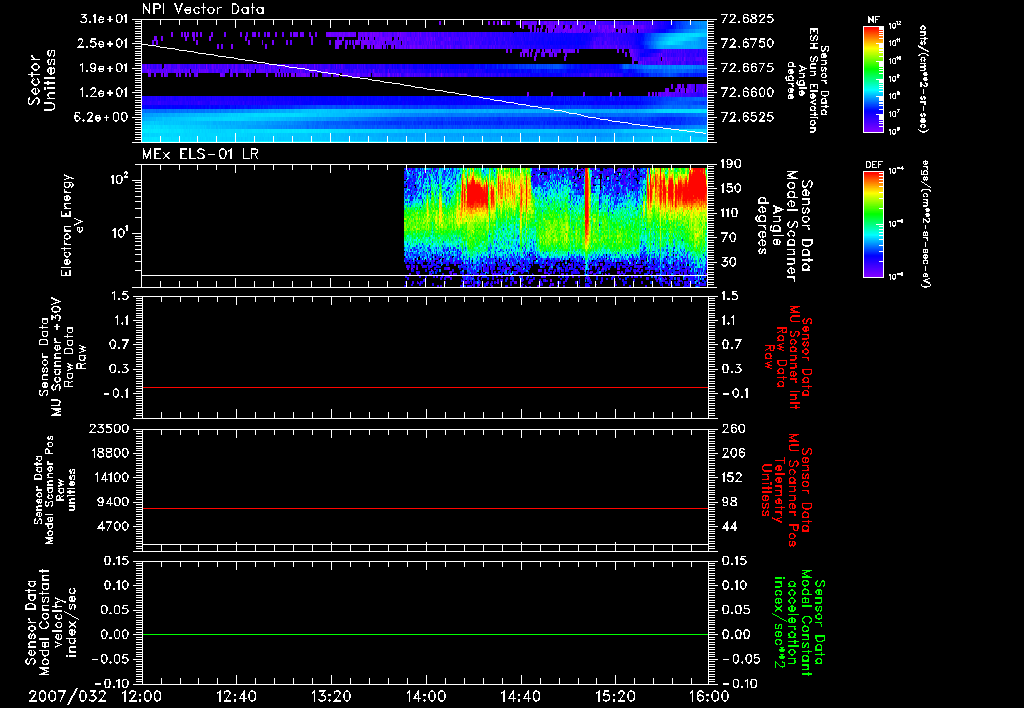Click the "ESH Sun Elevation Angle" axis title
This screenshot has height=708, width=1024.
807,80
